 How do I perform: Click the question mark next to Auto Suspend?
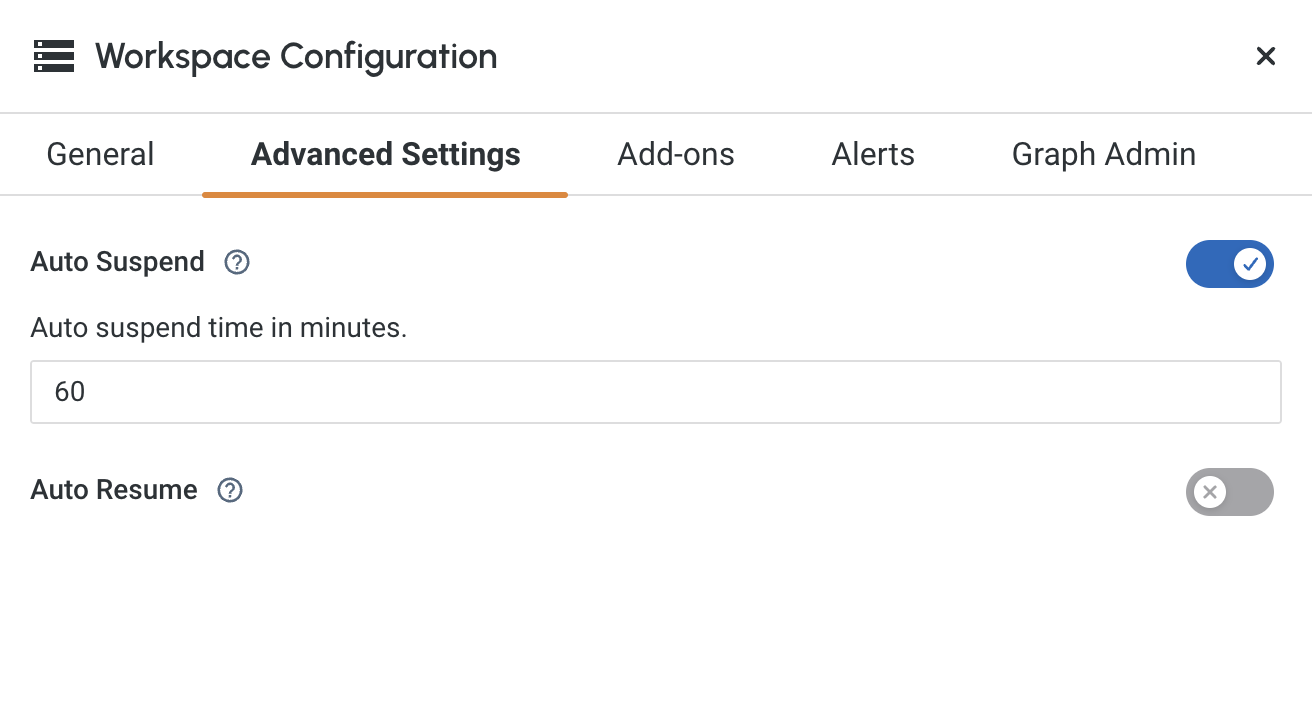pyautogui.click(x=236, y=262)
